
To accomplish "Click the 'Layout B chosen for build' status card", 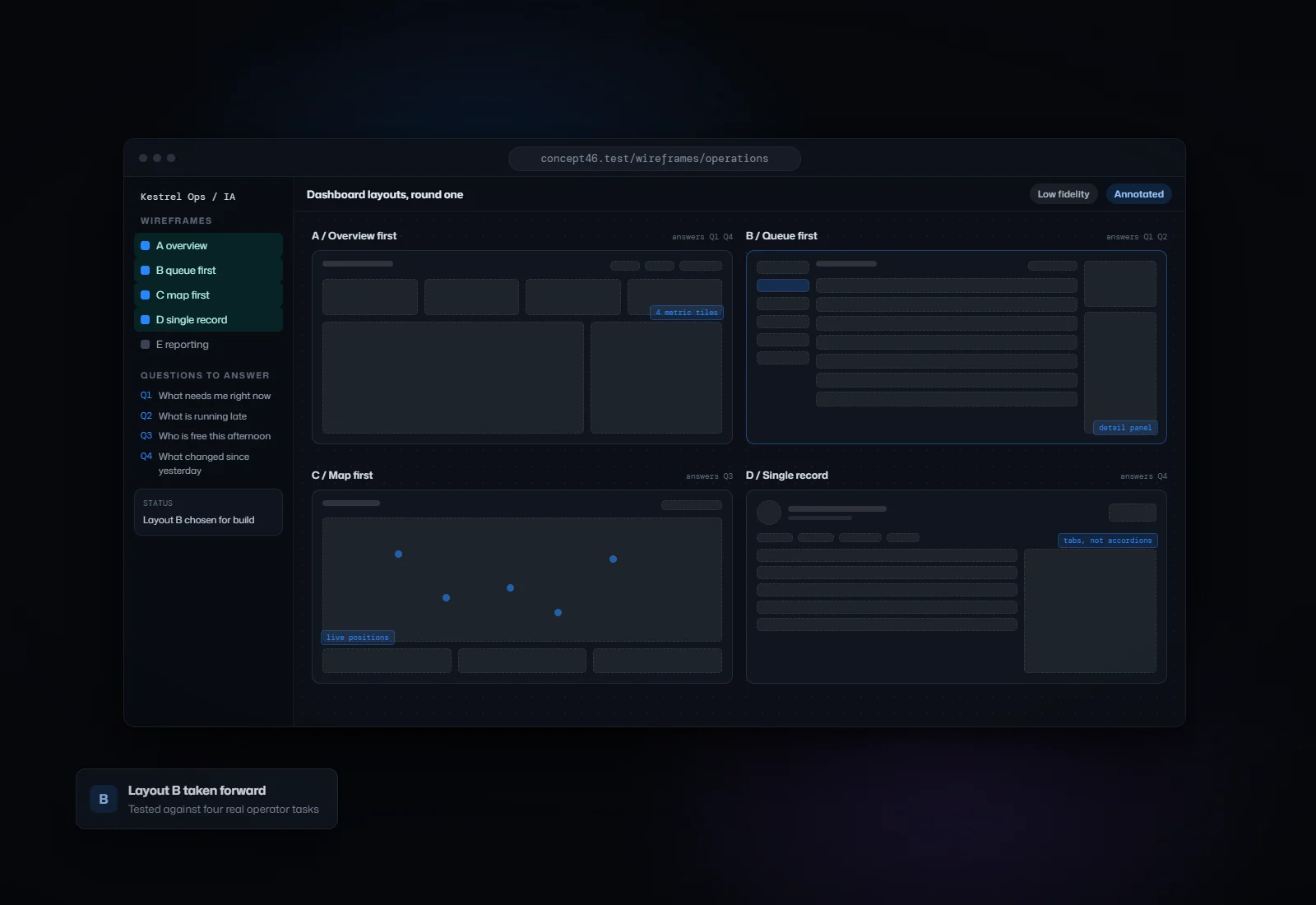I will (x=208, y=512).
